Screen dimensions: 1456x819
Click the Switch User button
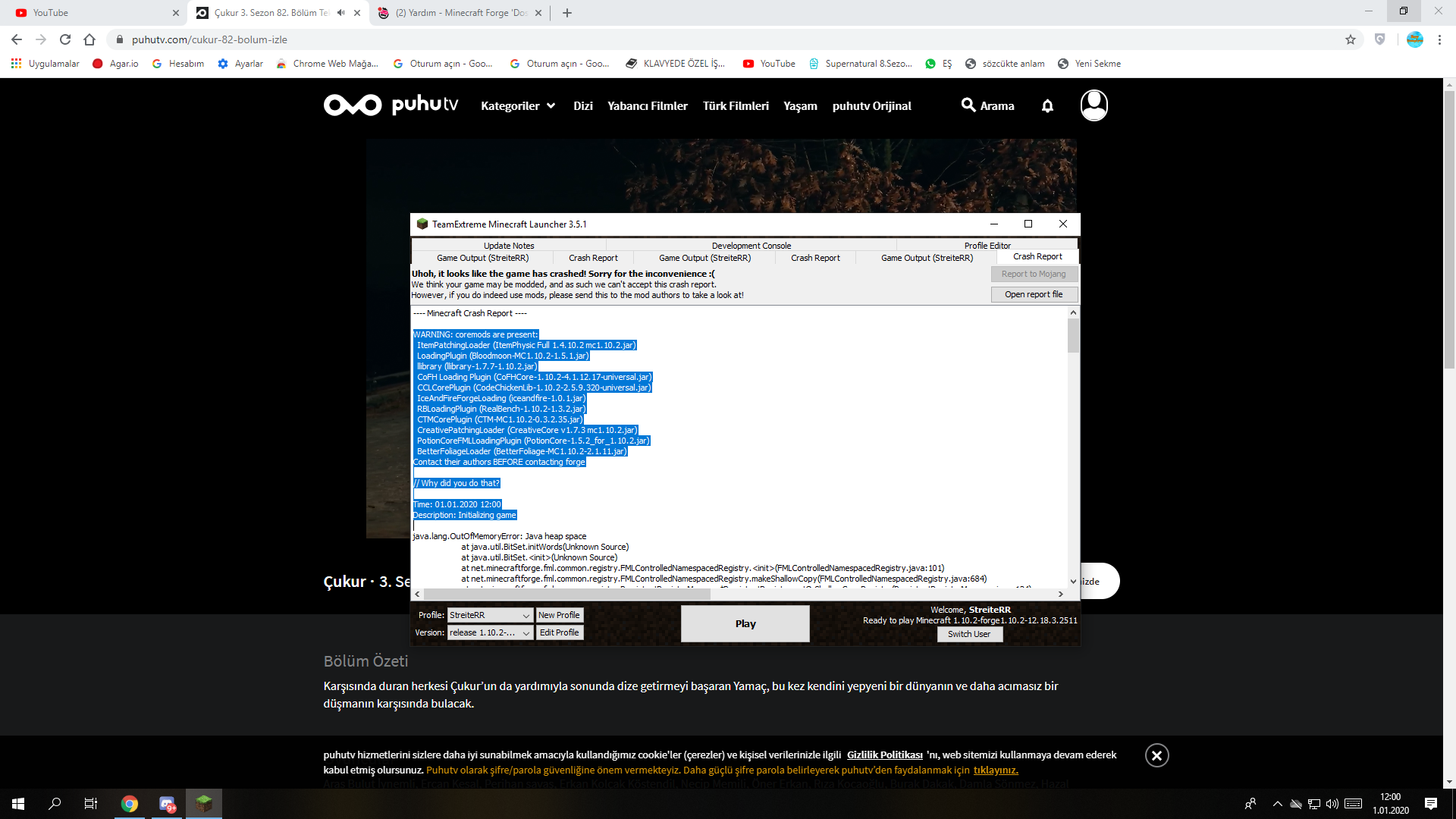969,634
